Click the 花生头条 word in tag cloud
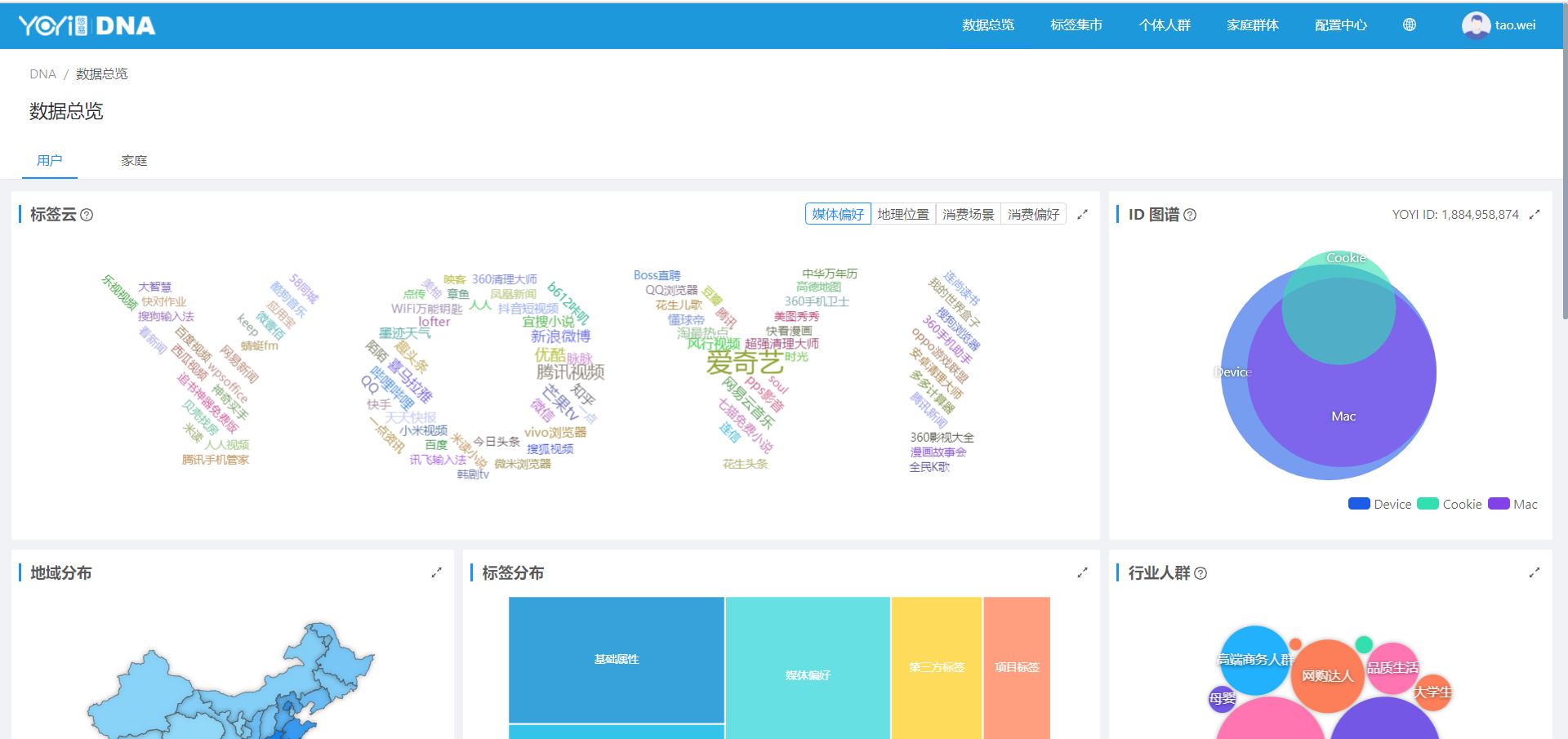 click(745, 464)
